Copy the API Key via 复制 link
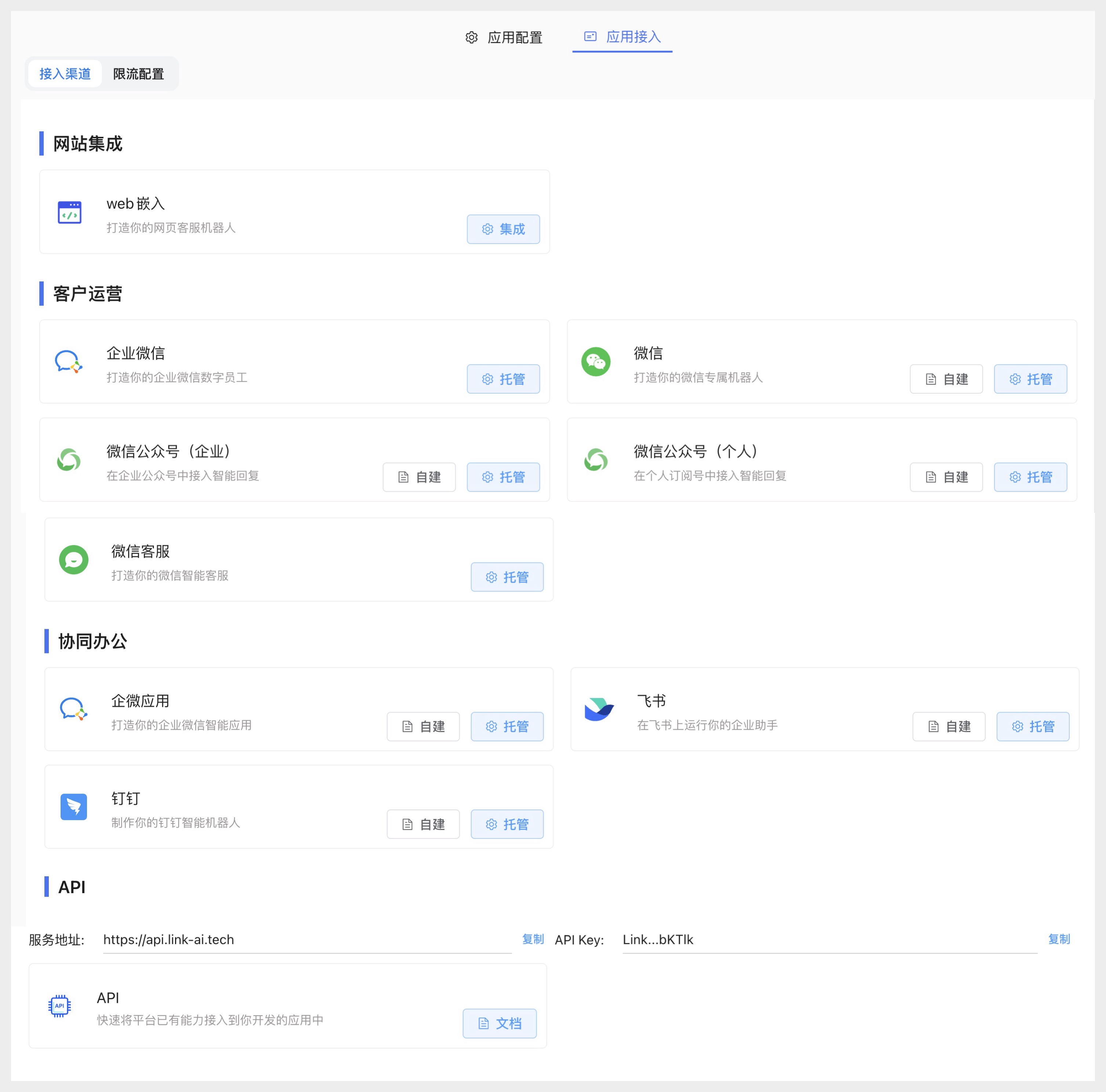1106x1092 pixels. point(1059,939)
